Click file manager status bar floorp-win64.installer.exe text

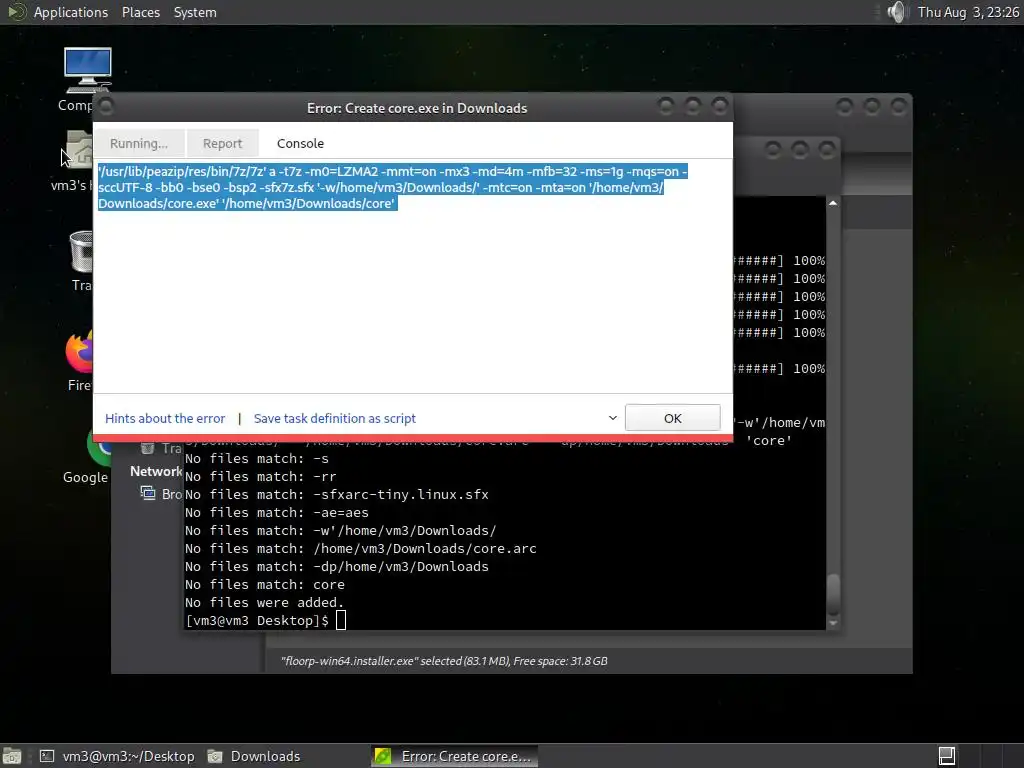(x=444, y=661)
